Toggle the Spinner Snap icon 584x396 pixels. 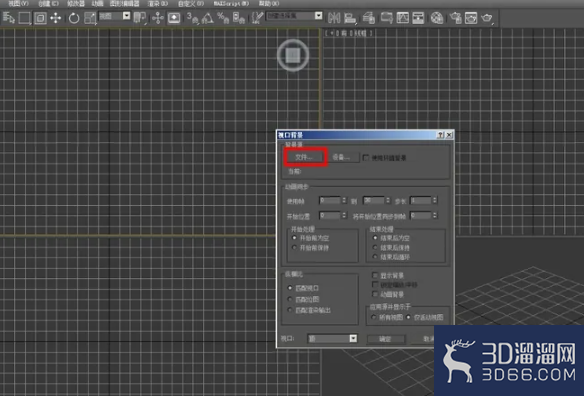click(238, 18)
